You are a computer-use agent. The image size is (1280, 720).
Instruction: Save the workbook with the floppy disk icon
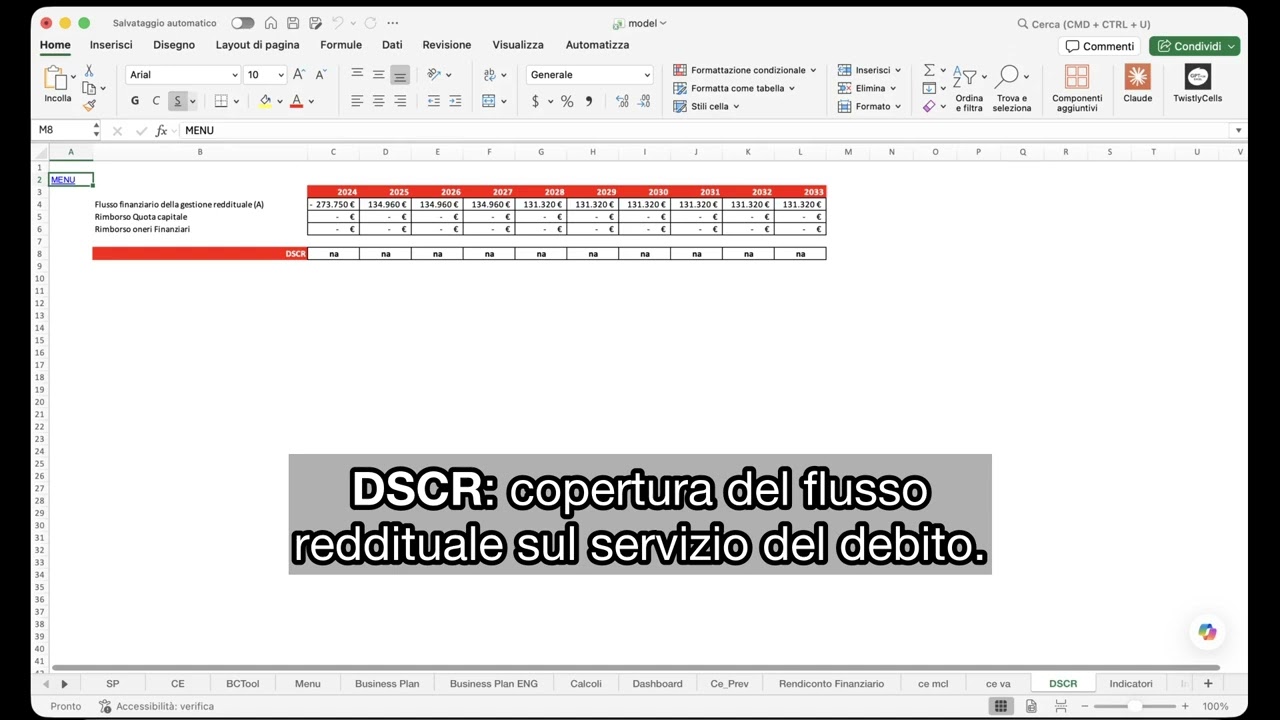point(293,23)
